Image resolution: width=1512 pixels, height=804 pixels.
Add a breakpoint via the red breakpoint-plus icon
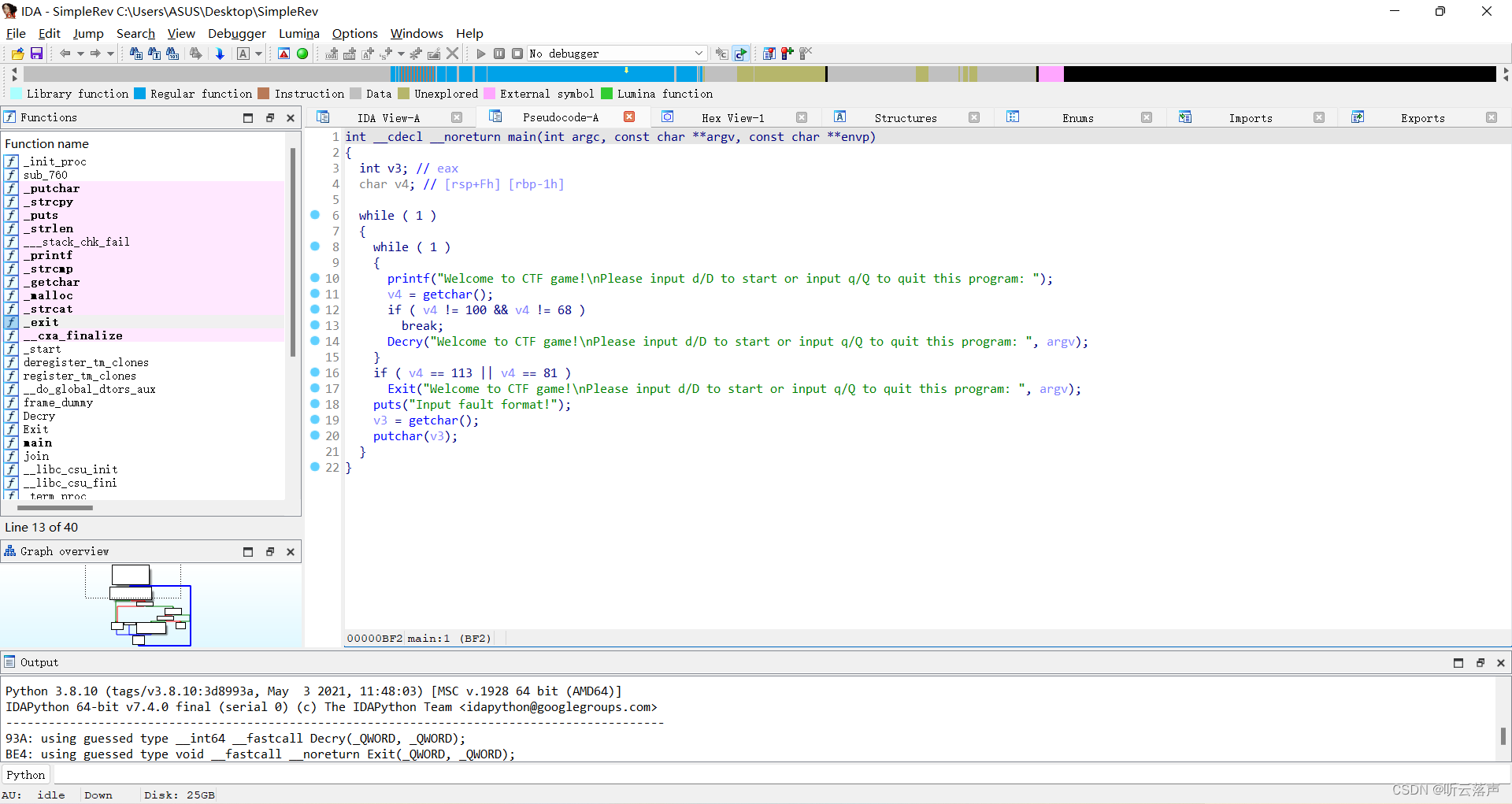(x=786, y=54)
